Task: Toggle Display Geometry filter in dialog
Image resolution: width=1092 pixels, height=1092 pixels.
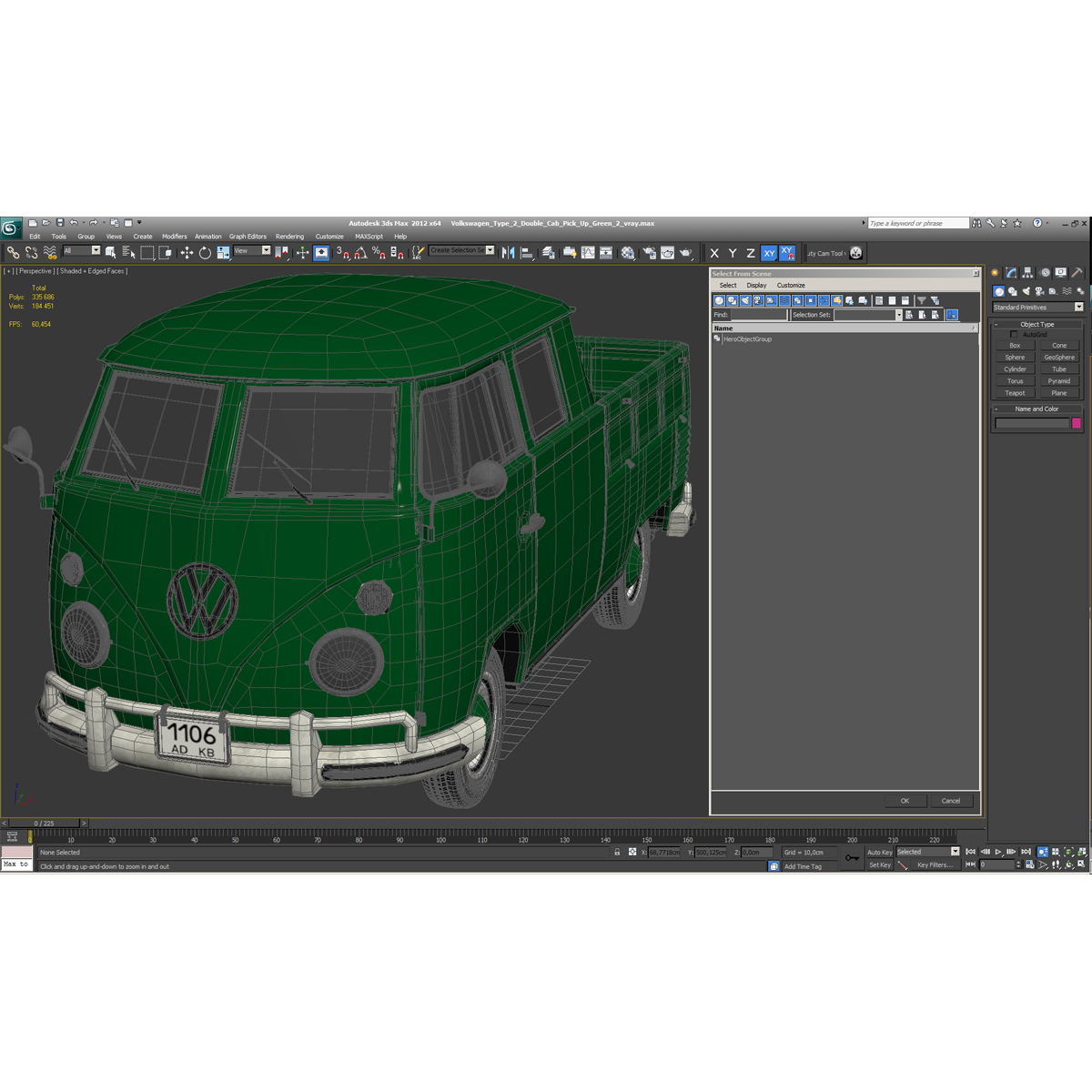Action: tap(719, 300)
